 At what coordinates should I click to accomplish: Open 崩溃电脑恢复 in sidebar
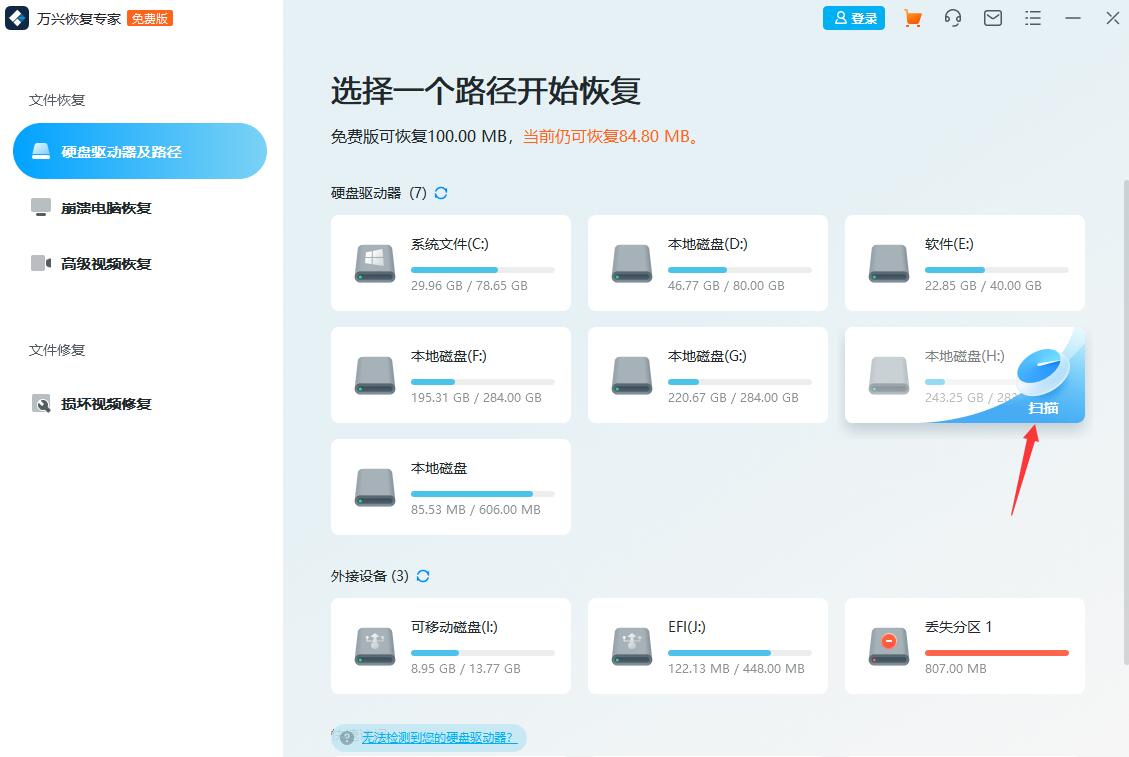(x=105, y=208)
